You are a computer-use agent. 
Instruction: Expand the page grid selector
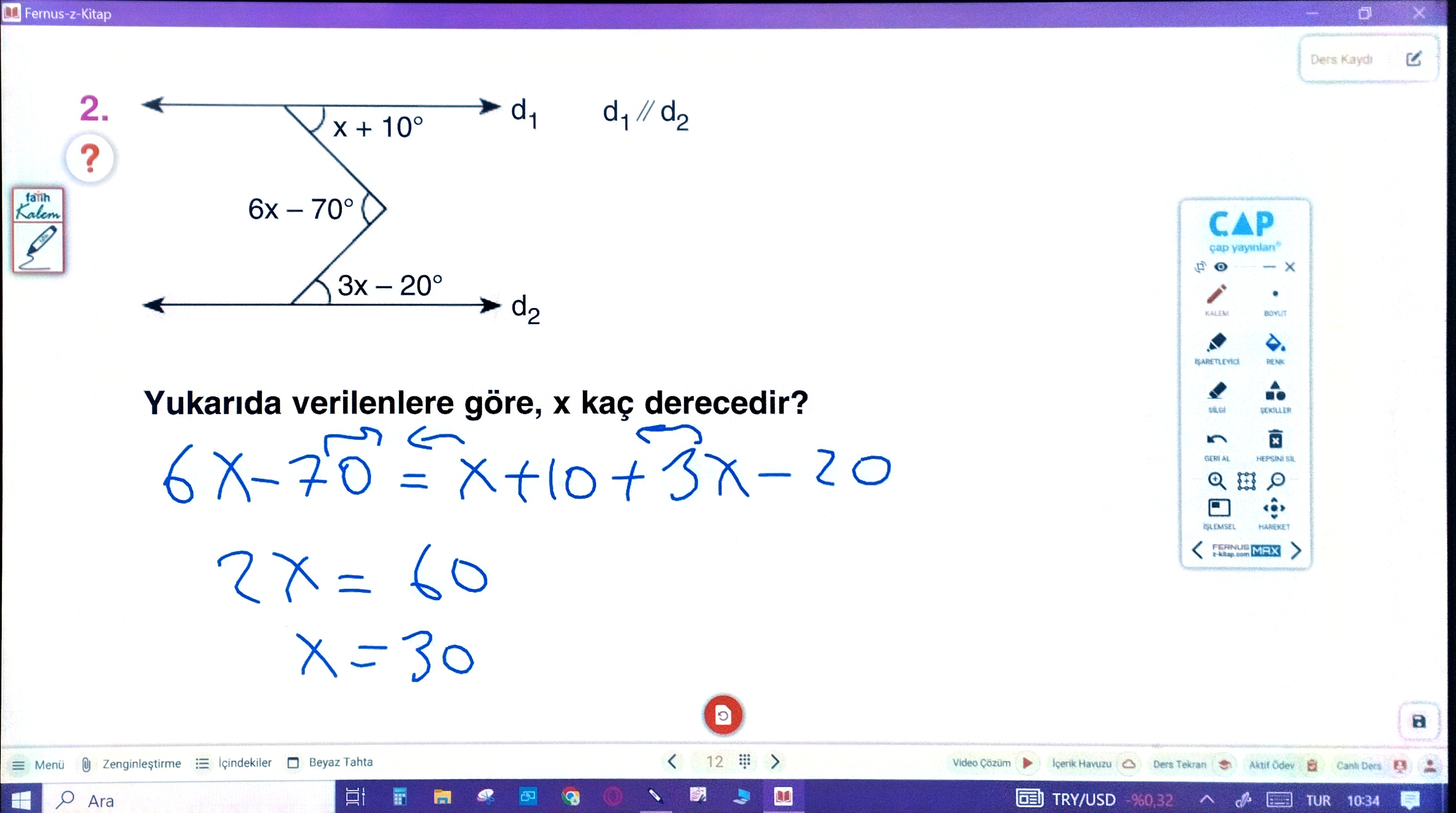(744, 762)
